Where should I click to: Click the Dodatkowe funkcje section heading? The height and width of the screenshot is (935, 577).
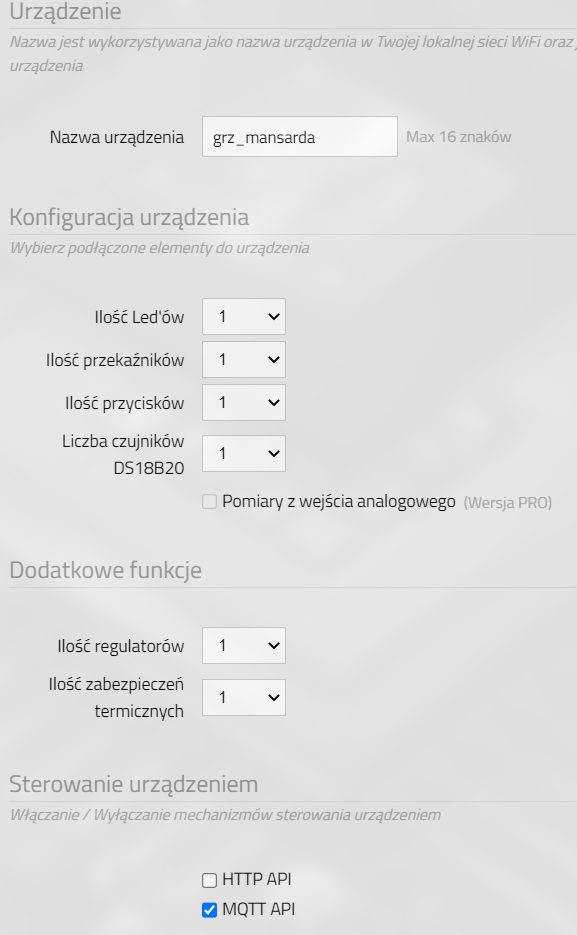(x=106, y=570)
